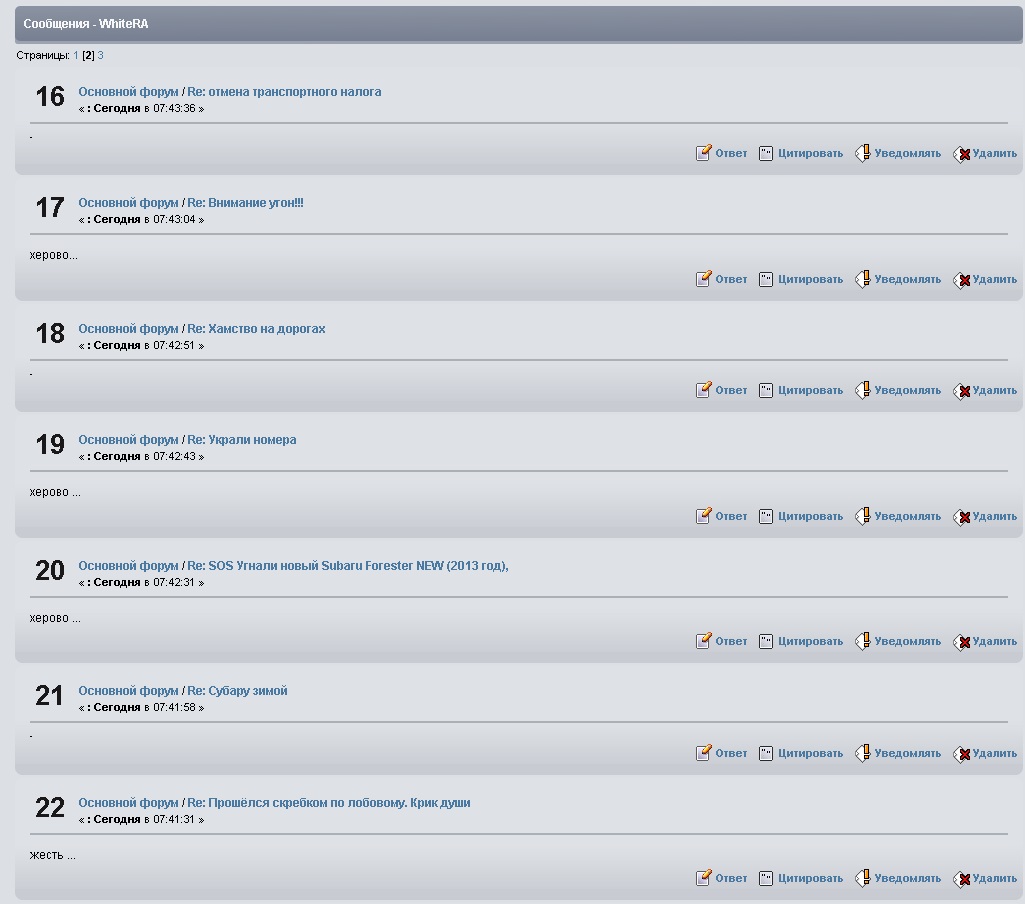Open the 'Re: Хамство на дорогах' thread
This screenshot has width=1025, height=904.
coord(256,329)
